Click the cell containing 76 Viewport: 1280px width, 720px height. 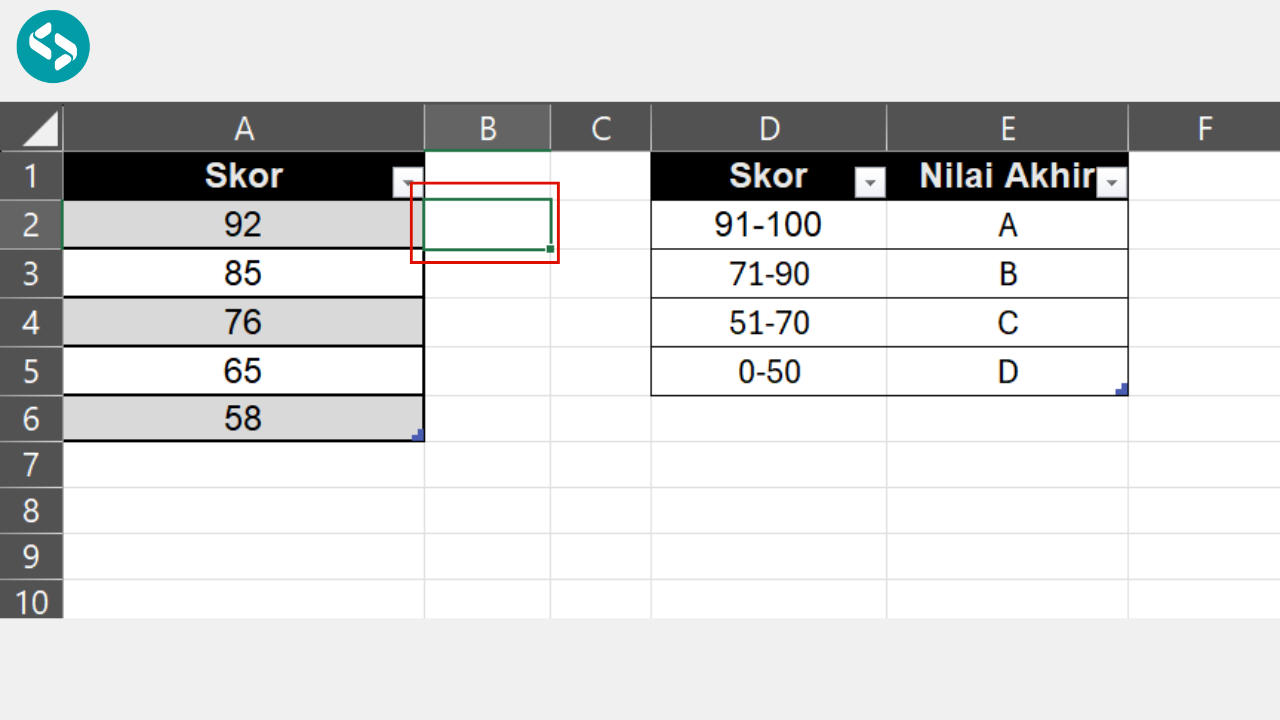click(243, 322)
